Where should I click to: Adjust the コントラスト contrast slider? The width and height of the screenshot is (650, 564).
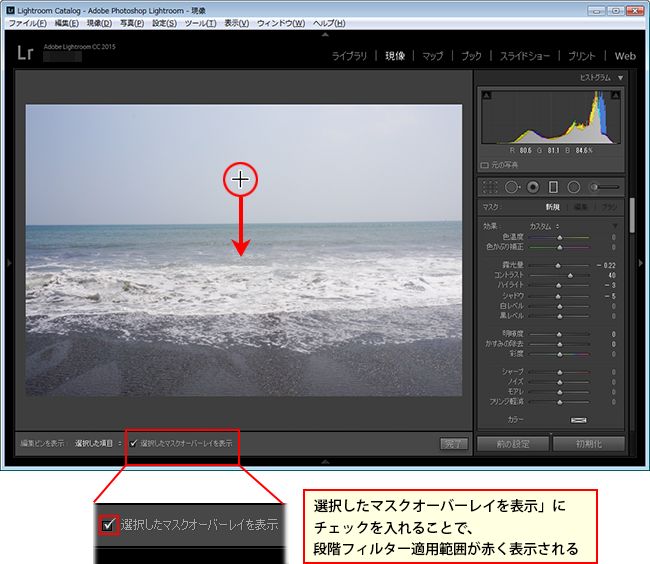point(570,275)
